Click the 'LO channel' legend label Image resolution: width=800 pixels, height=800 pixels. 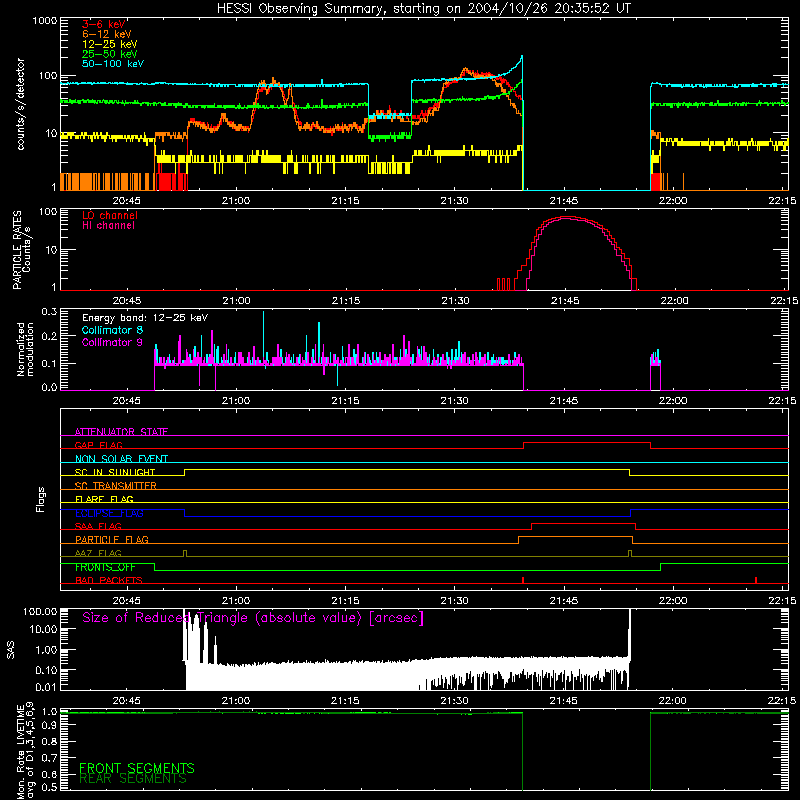(110, 215)
